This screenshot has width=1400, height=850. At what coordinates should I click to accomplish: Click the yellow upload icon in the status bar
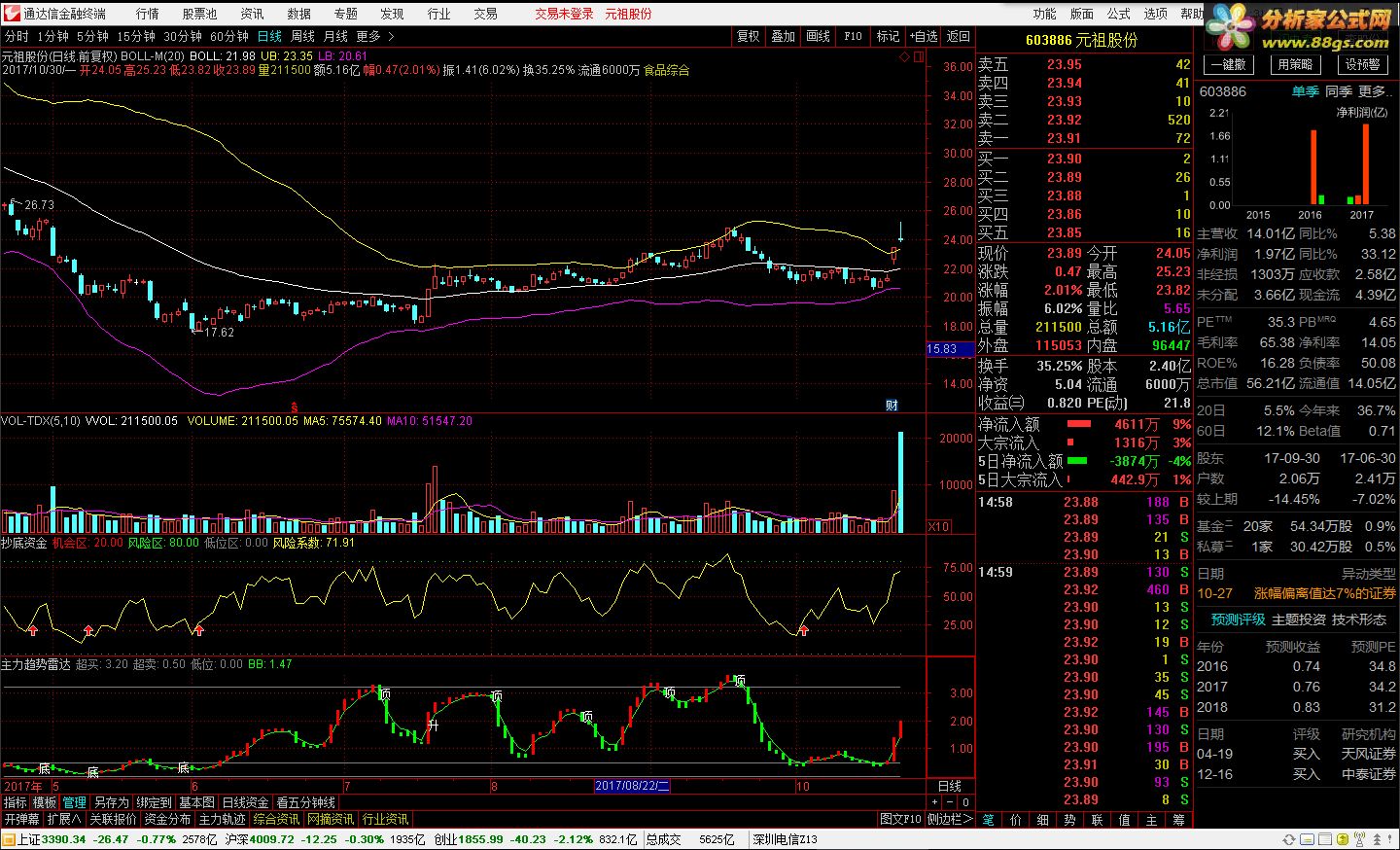coord(1343,839)
